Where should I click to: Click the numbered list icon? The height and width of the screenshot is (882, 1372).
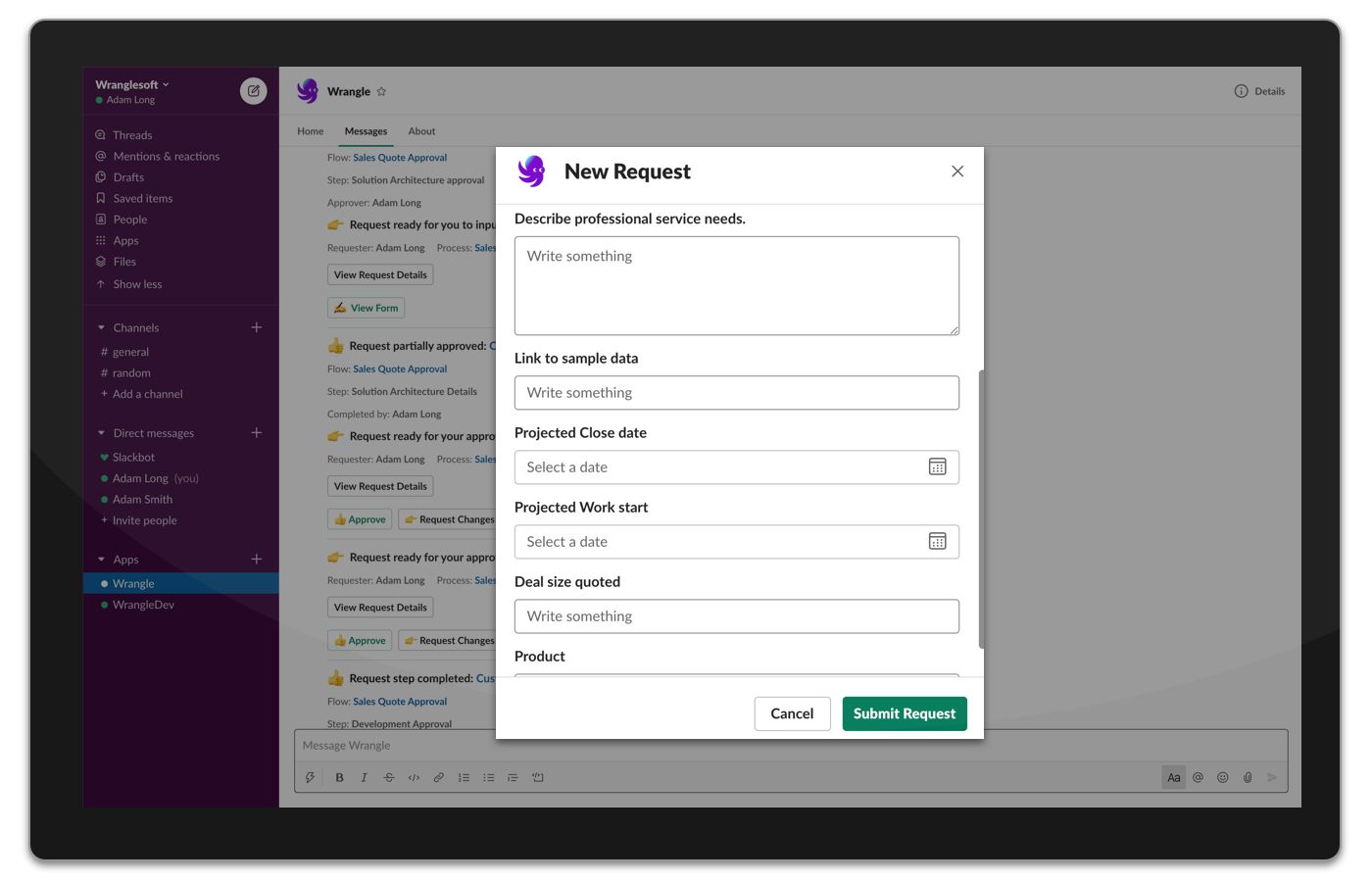(x=463, y=776)
